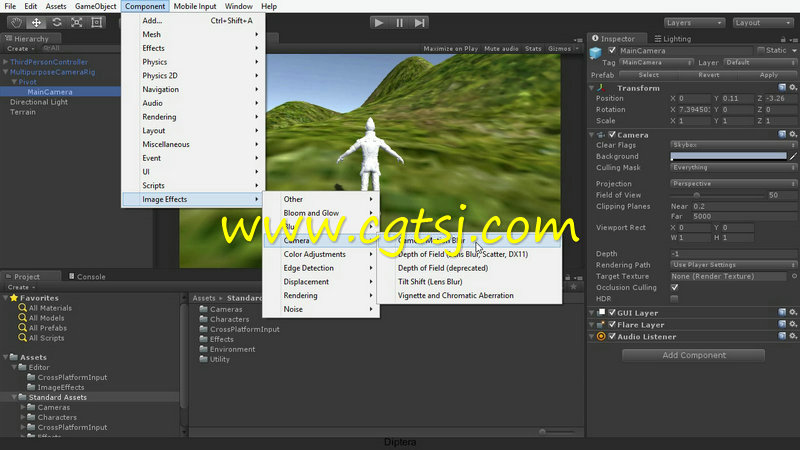
Task: Open GUI Layer gear settings
Action: [793, 312]
